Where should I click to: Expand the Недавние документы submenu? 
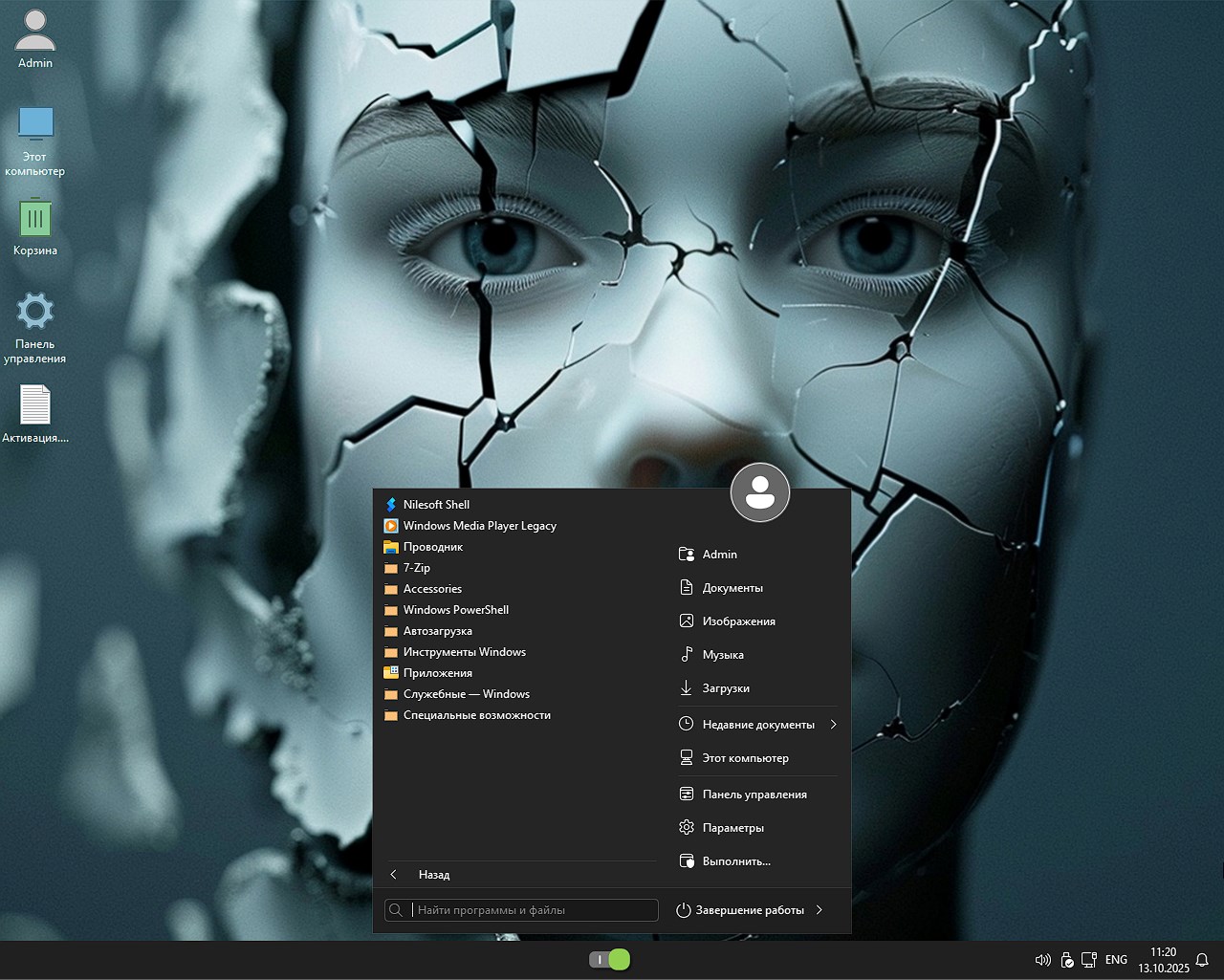[x=833, y=725]
